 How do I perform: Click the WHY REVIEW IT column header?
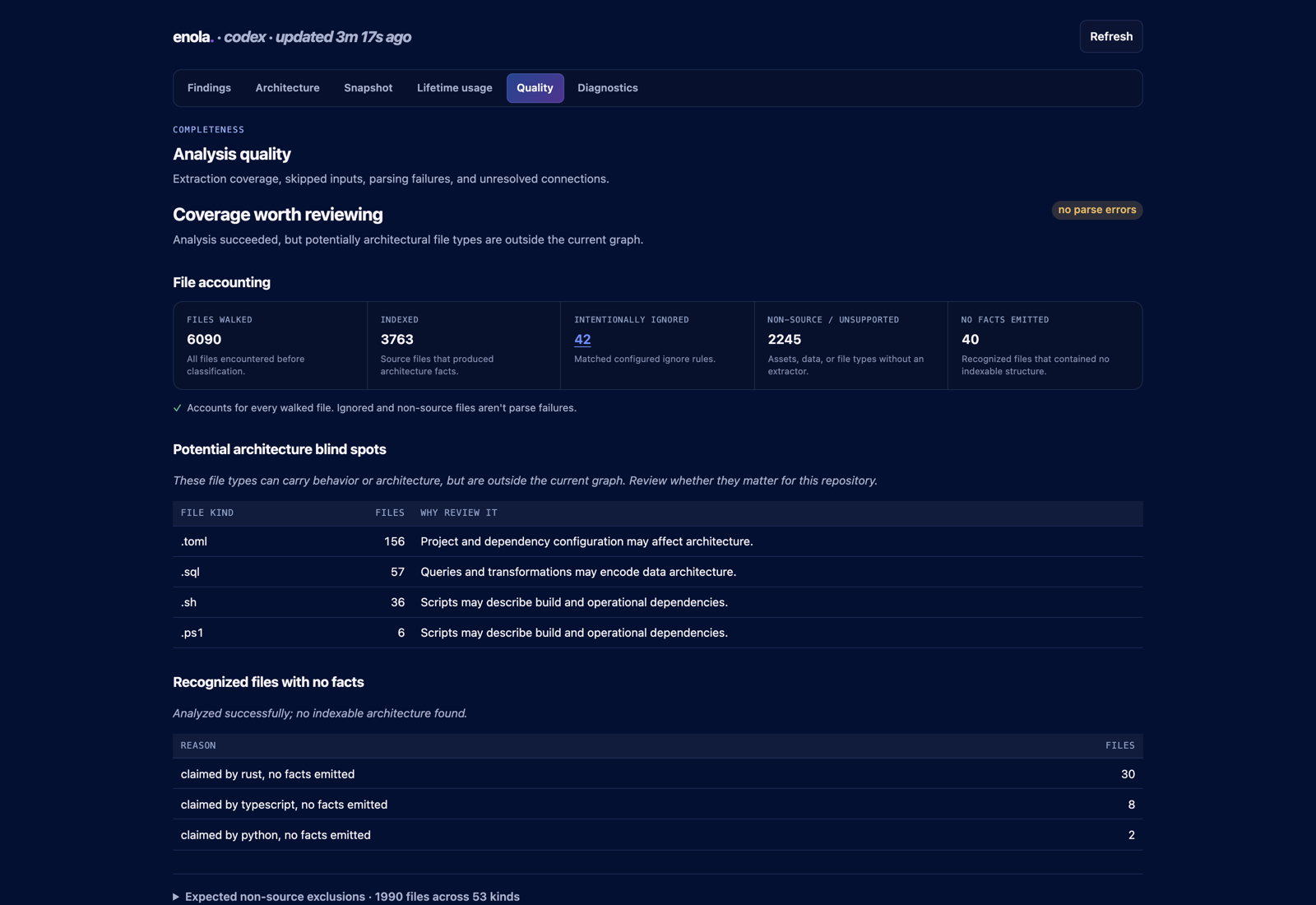pyautogui.click(x=458, y=513)
